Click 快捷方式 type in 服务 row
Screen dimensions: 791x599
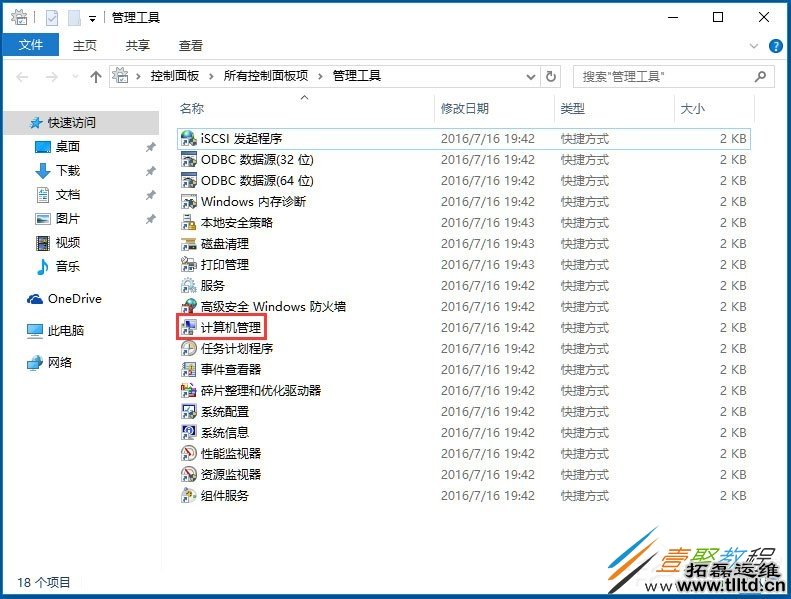(585, 286)
